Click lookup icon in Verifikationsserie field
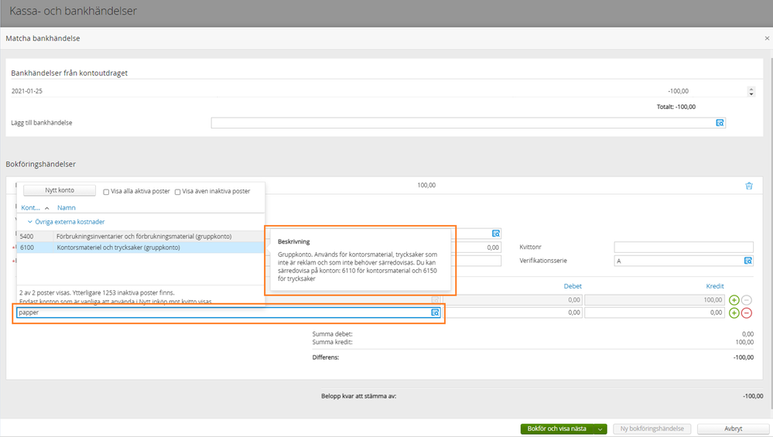The height and width of the screenshot is (437, 773). coord(747,261)
